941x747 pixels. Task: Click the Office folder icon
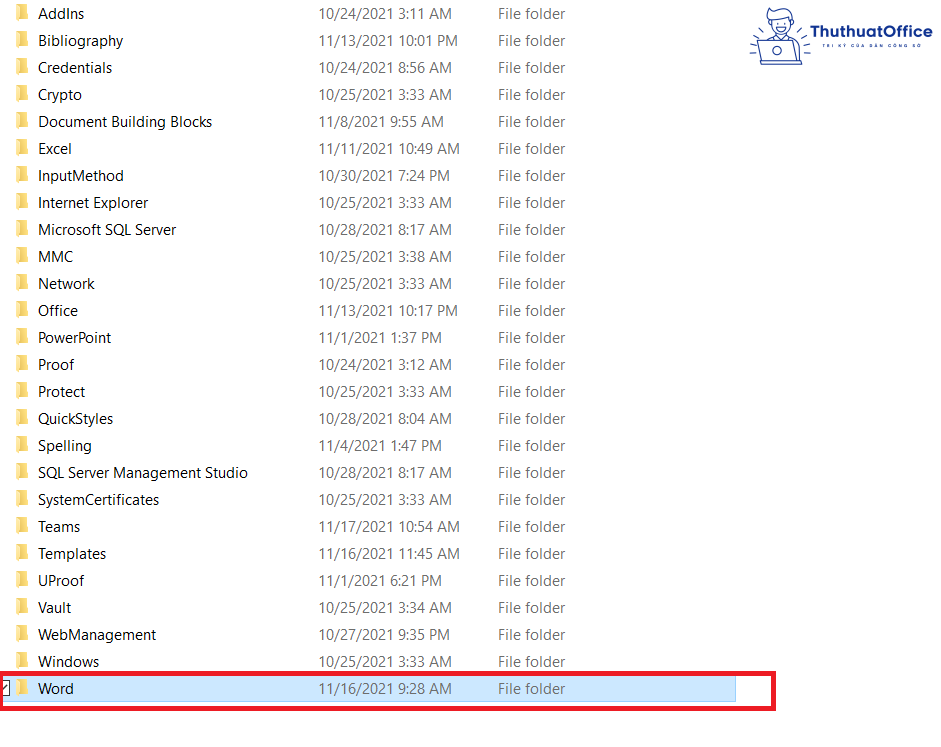pyautogui.click(x=22, y=310)
